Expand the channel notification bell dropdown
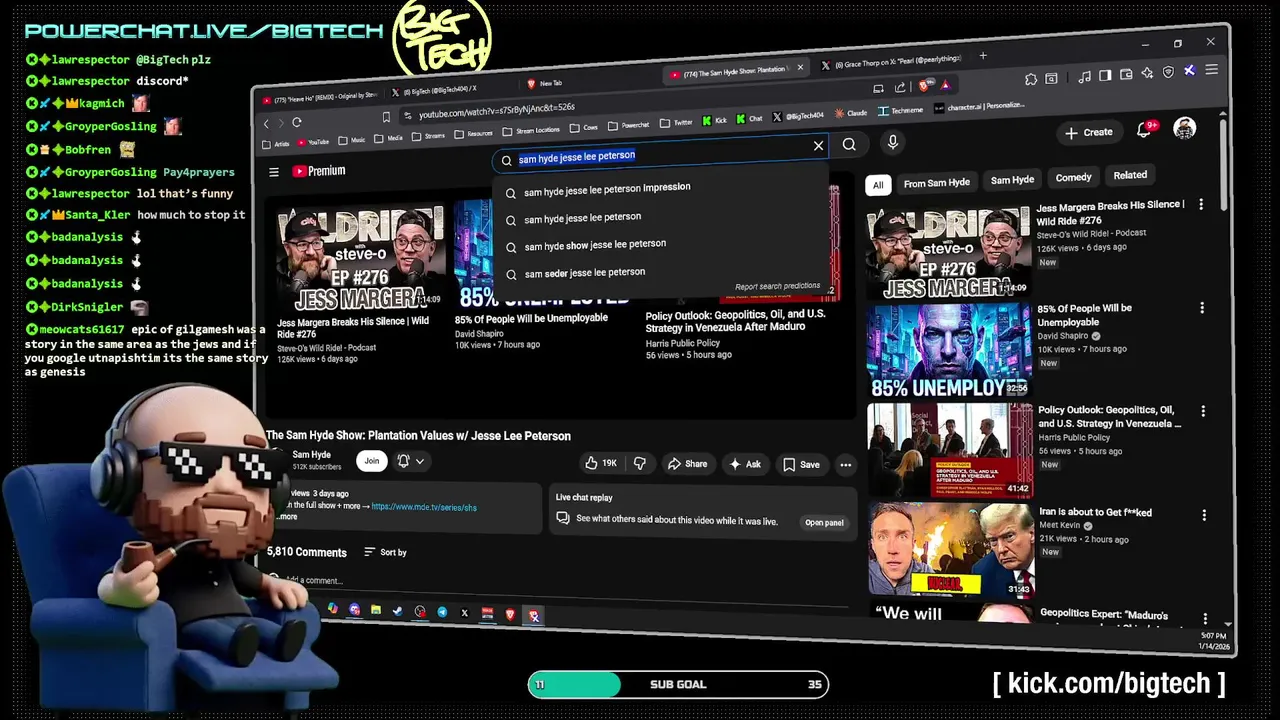 click(411, 461)
